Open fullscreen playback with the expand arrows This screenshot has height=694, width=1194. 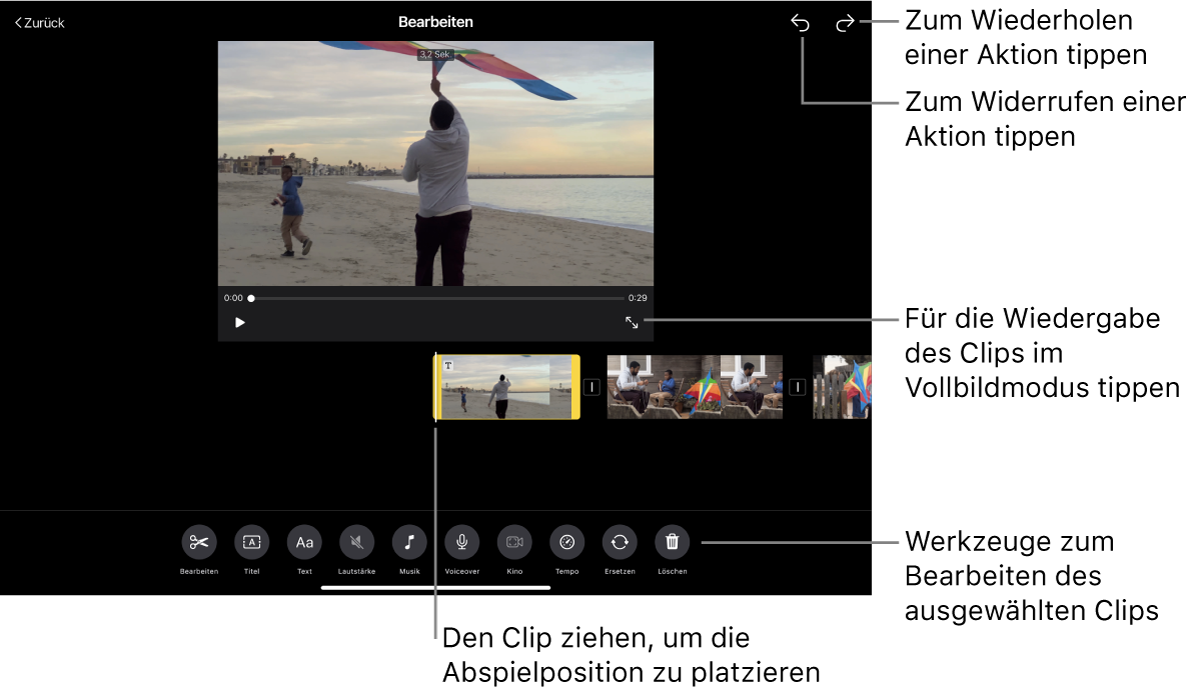632,322
